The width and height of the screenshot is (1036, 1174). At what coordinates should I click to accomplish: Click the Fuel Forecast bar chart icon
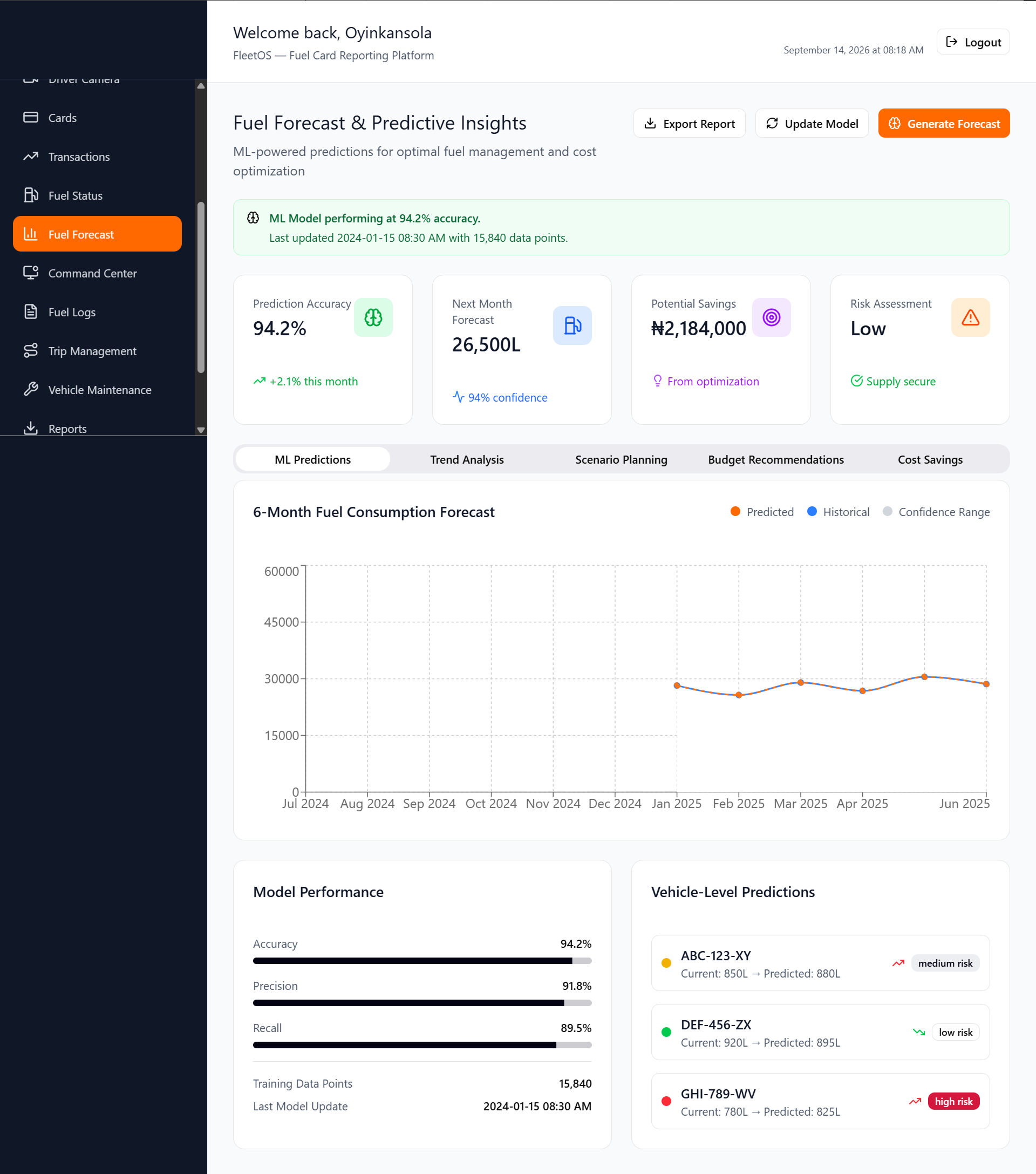point(30,234)
